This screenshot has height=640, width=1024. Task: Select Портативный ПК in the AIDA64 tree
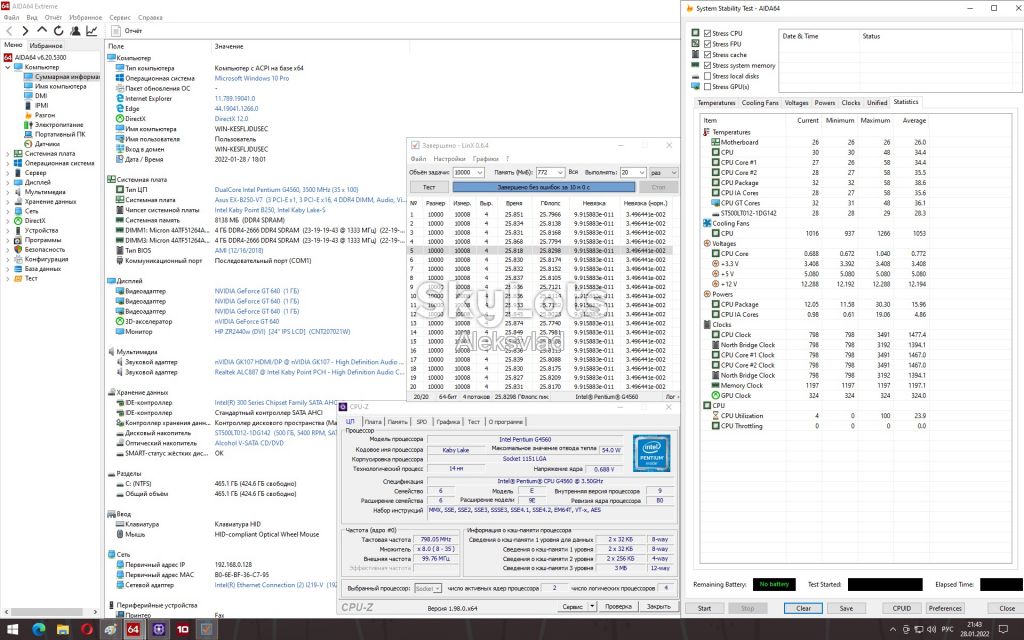(60, 134)
